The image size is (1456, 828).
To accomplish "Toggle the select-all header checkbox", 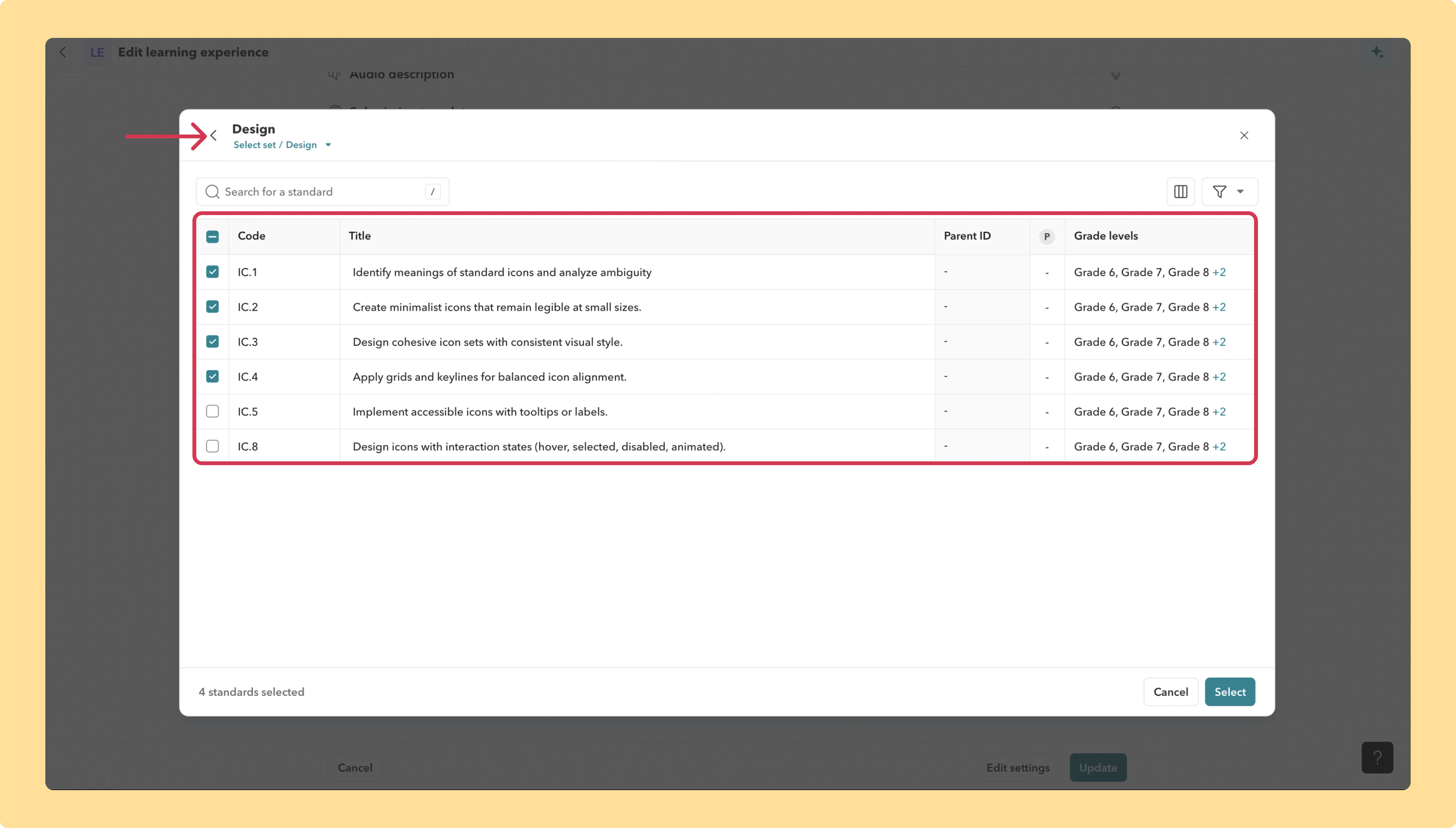I will coord(212,237).
